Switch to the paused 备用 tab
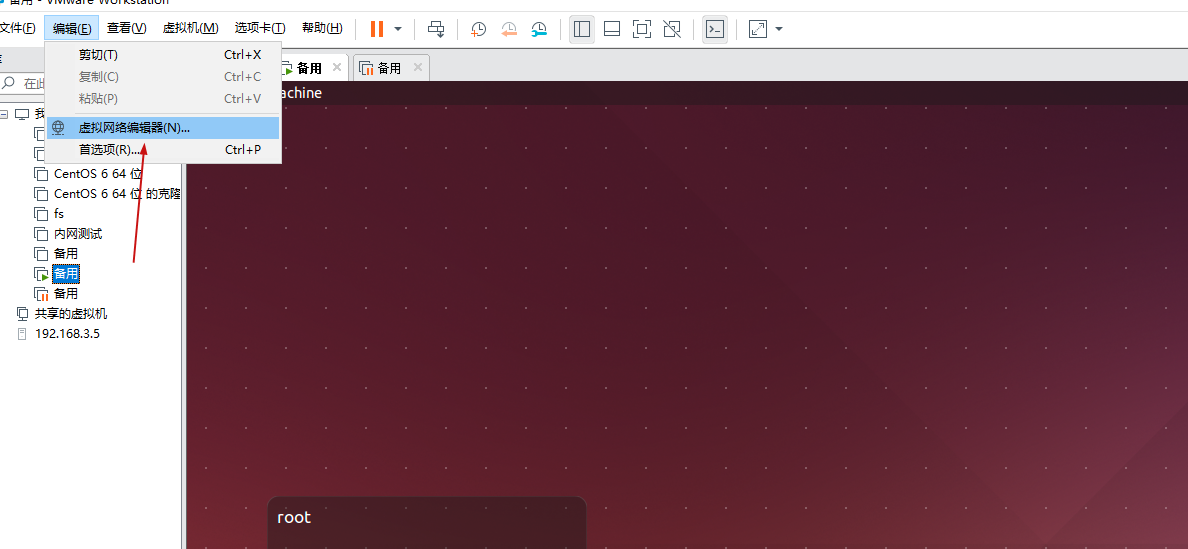This screenshot has height=549, width=1188. click(x=389, y=68)
